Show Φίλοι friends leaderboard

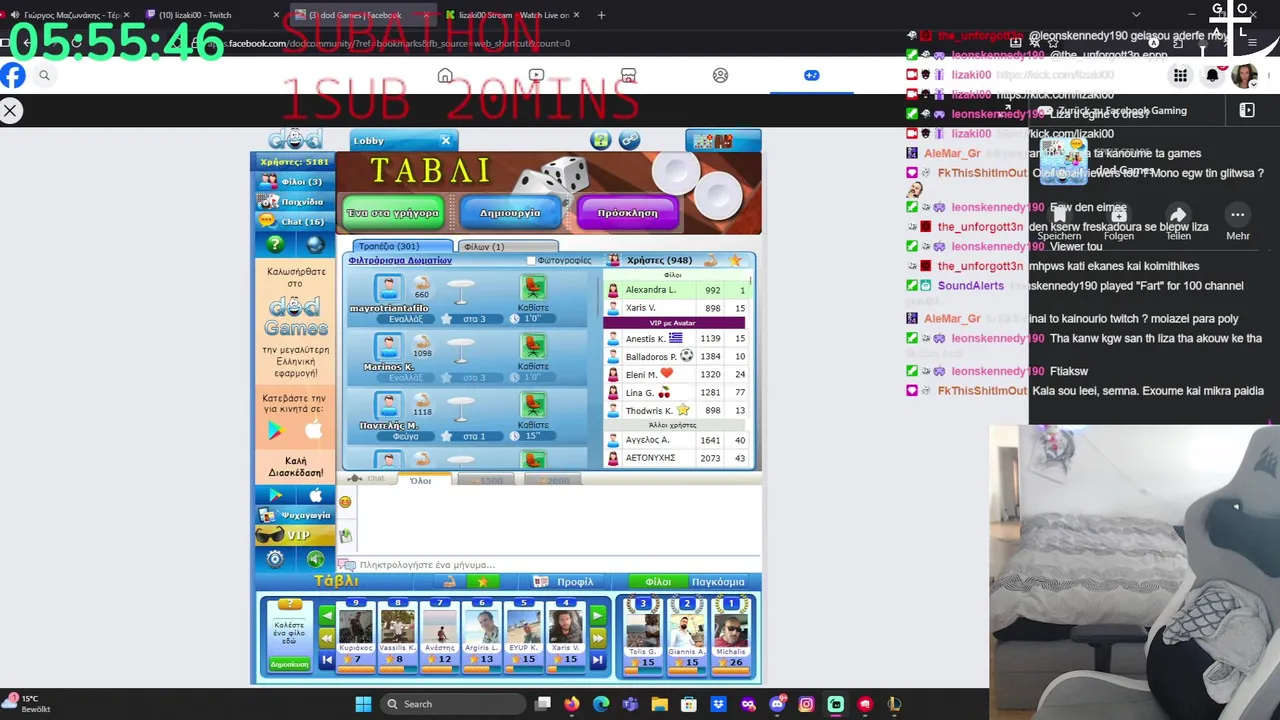point(658,582)
